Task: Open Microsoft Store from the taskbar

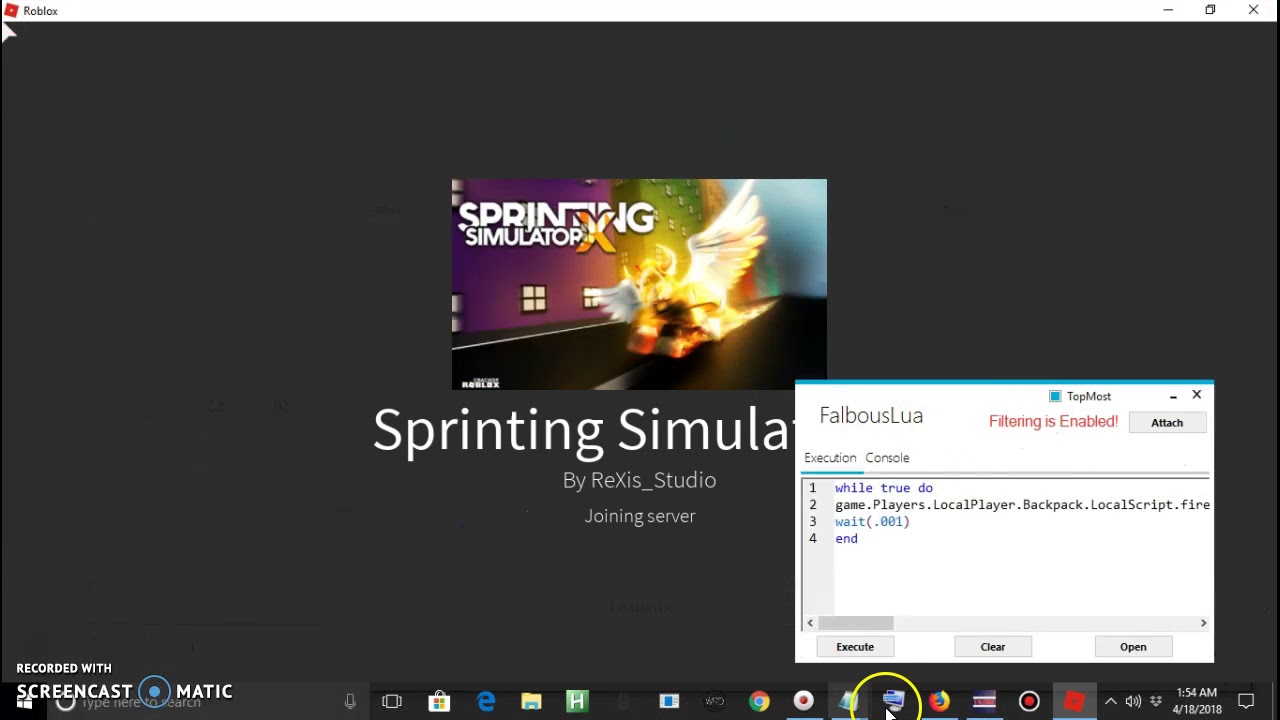Action: coord(439,701)
